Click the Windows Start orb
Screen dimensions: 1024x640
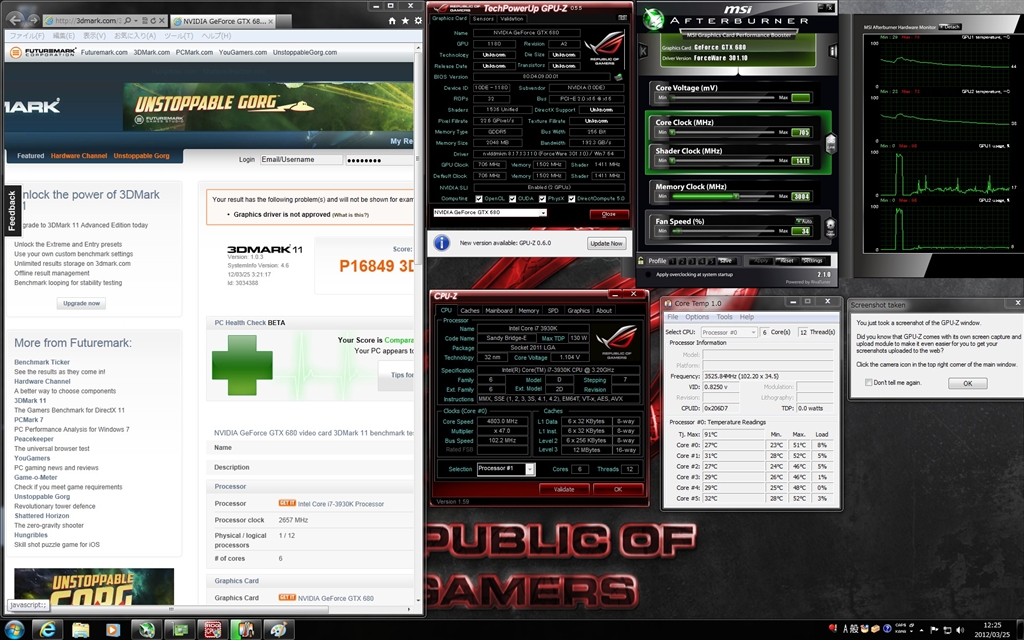(x=14, y=630)
